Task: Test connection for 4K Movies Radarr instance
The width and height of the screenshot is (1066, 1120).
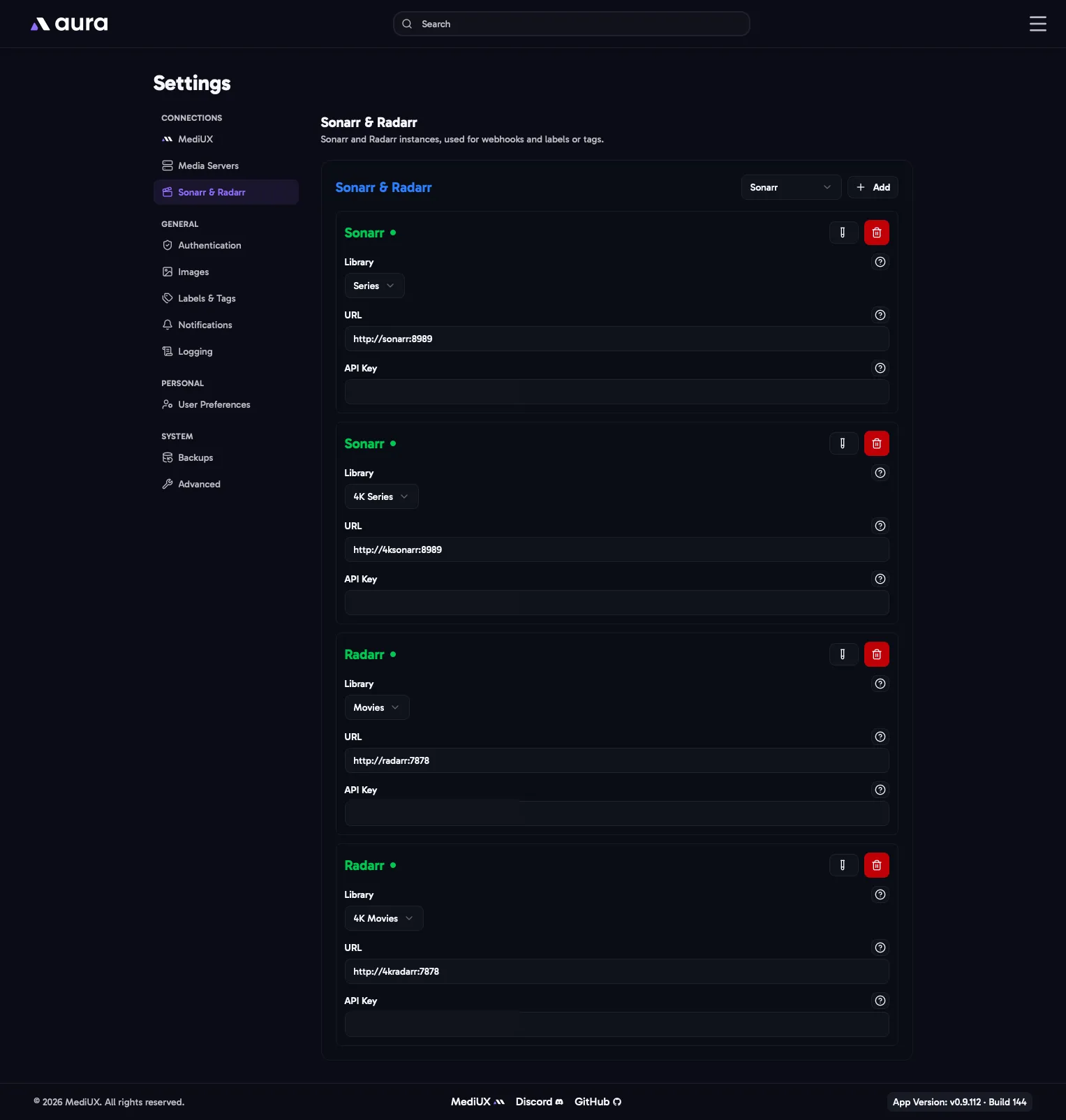Action: tap(843, 865)
